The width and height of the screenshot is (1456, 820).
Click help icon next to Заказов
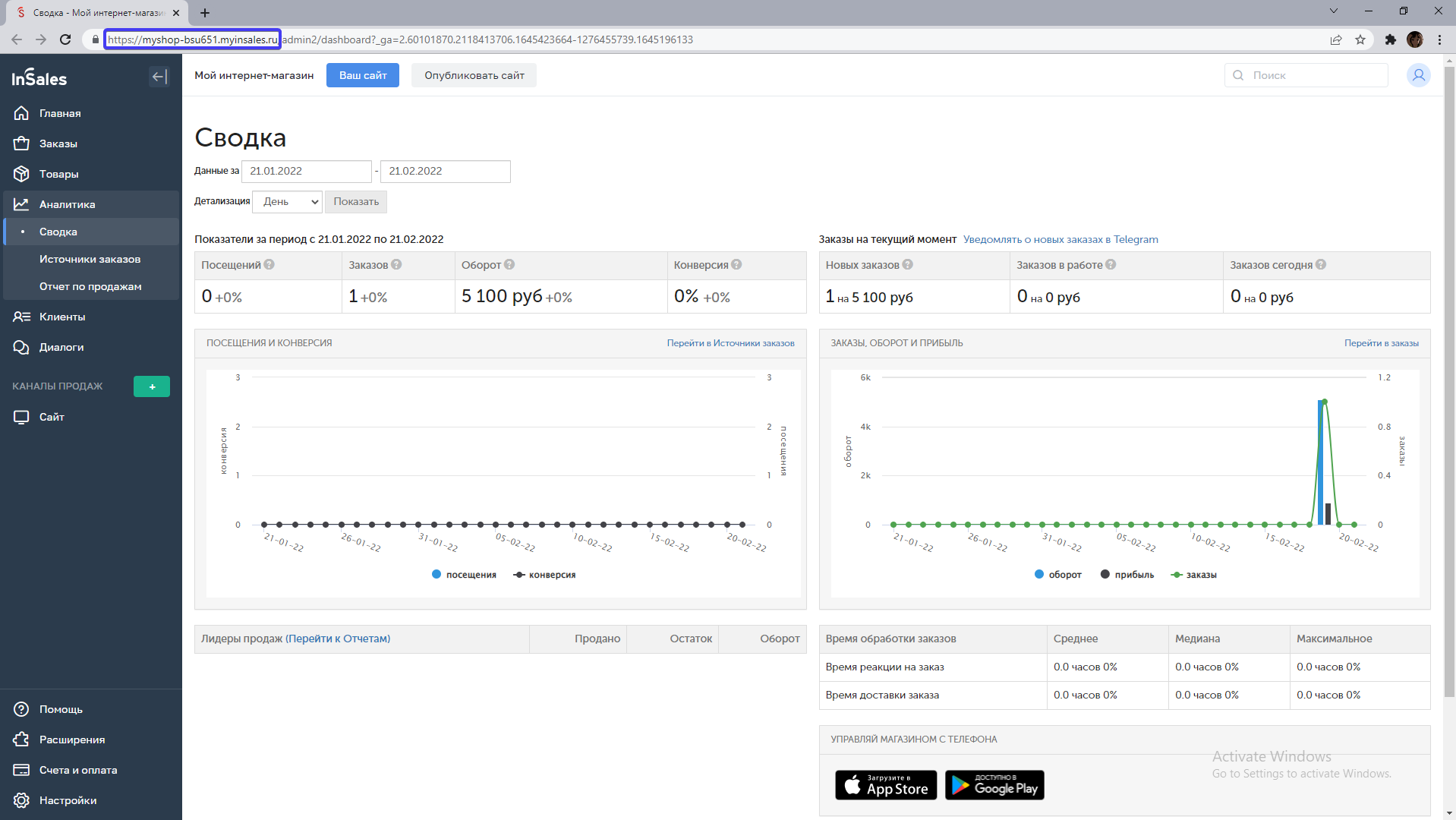396,265
